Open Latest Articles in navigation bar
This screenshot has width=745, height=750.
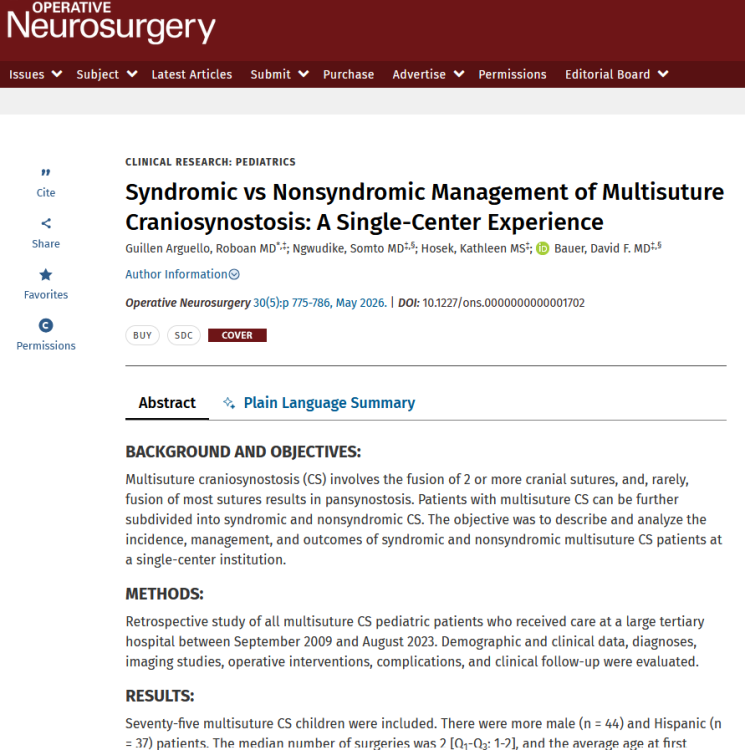tap(192, 74)
